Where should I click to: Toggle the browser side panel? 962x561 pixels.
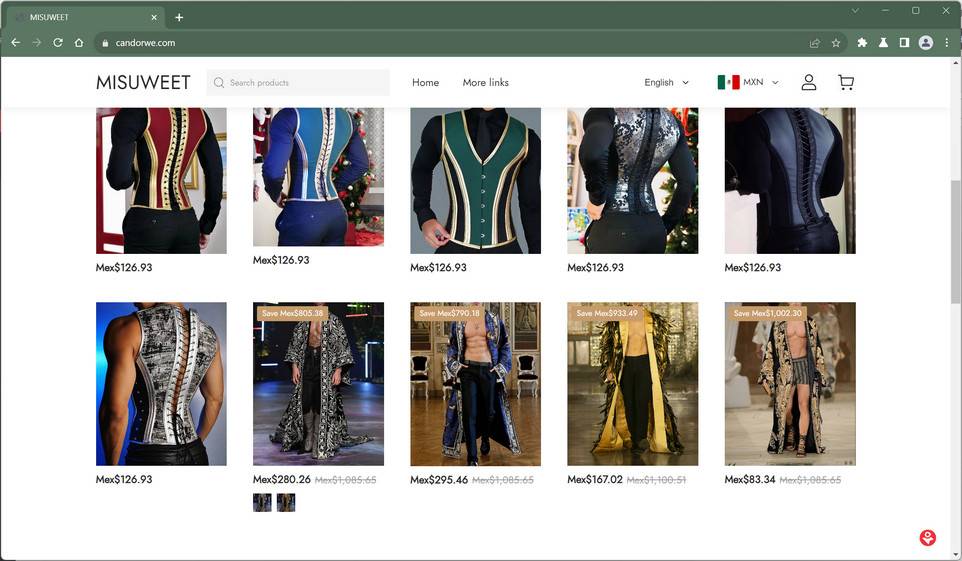tap(904, 42)
